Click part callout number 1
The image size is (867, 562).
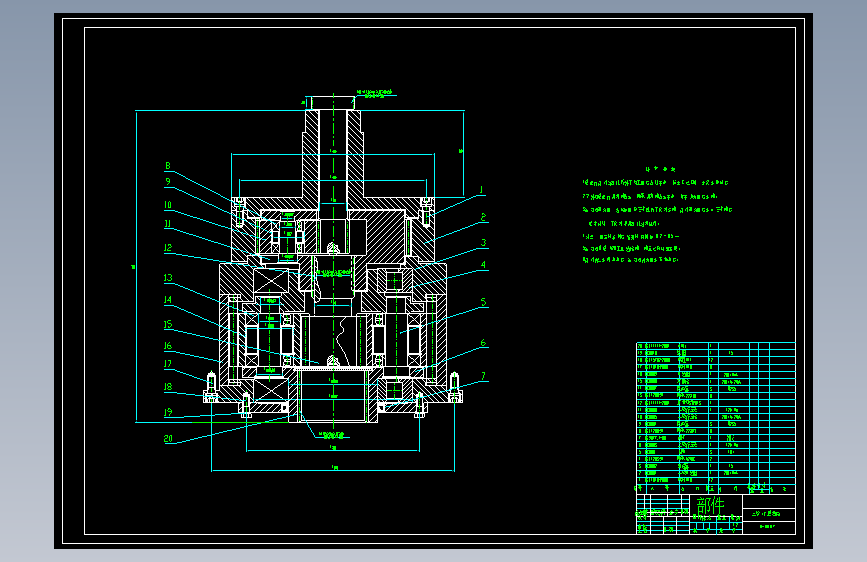coord(482,190)
